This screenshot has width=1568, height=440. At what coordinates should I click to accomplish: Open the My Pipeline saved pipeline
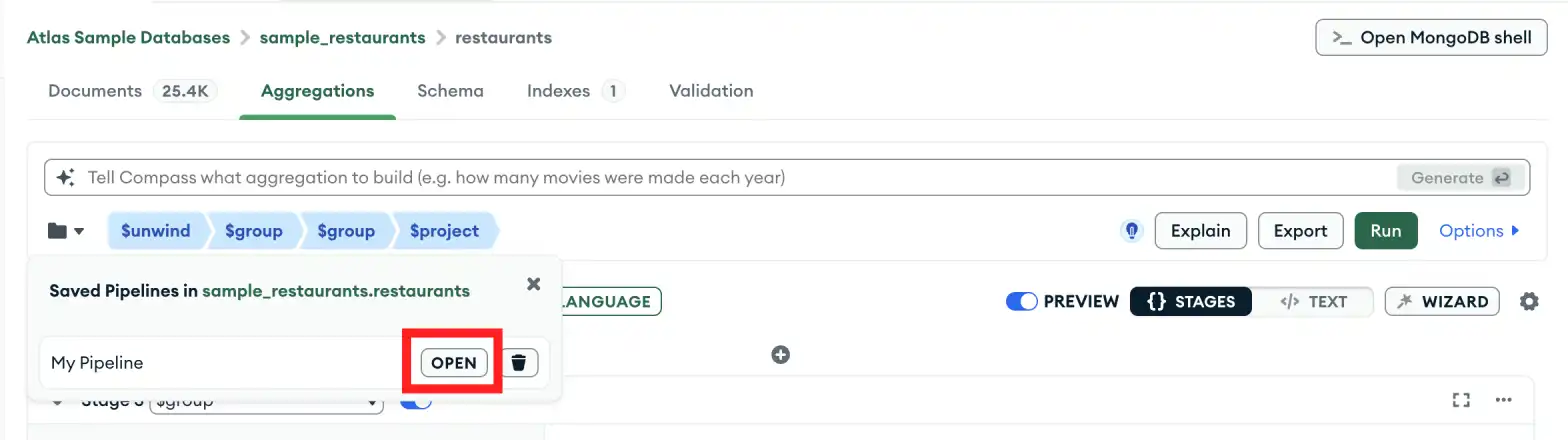454,362
